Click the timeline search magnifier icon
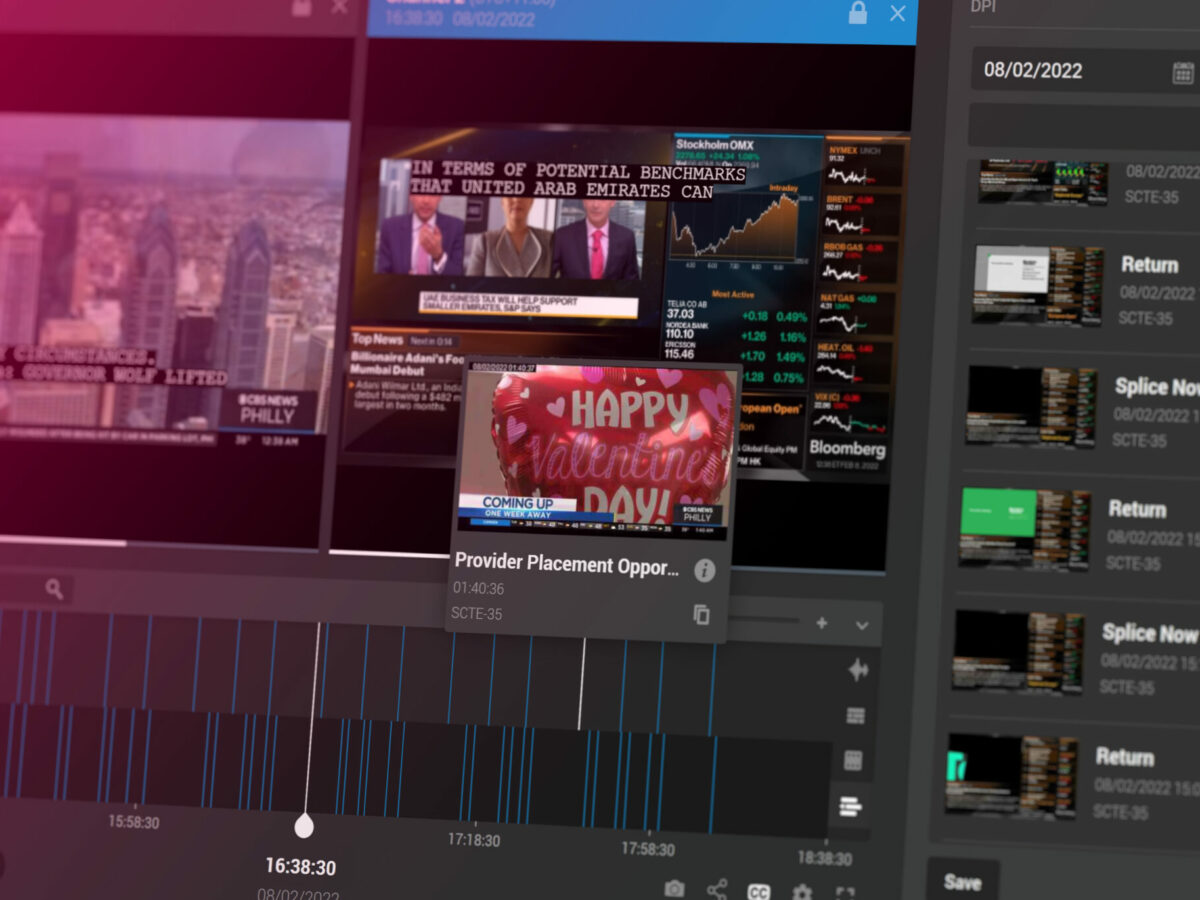 [x=55, y=590]
